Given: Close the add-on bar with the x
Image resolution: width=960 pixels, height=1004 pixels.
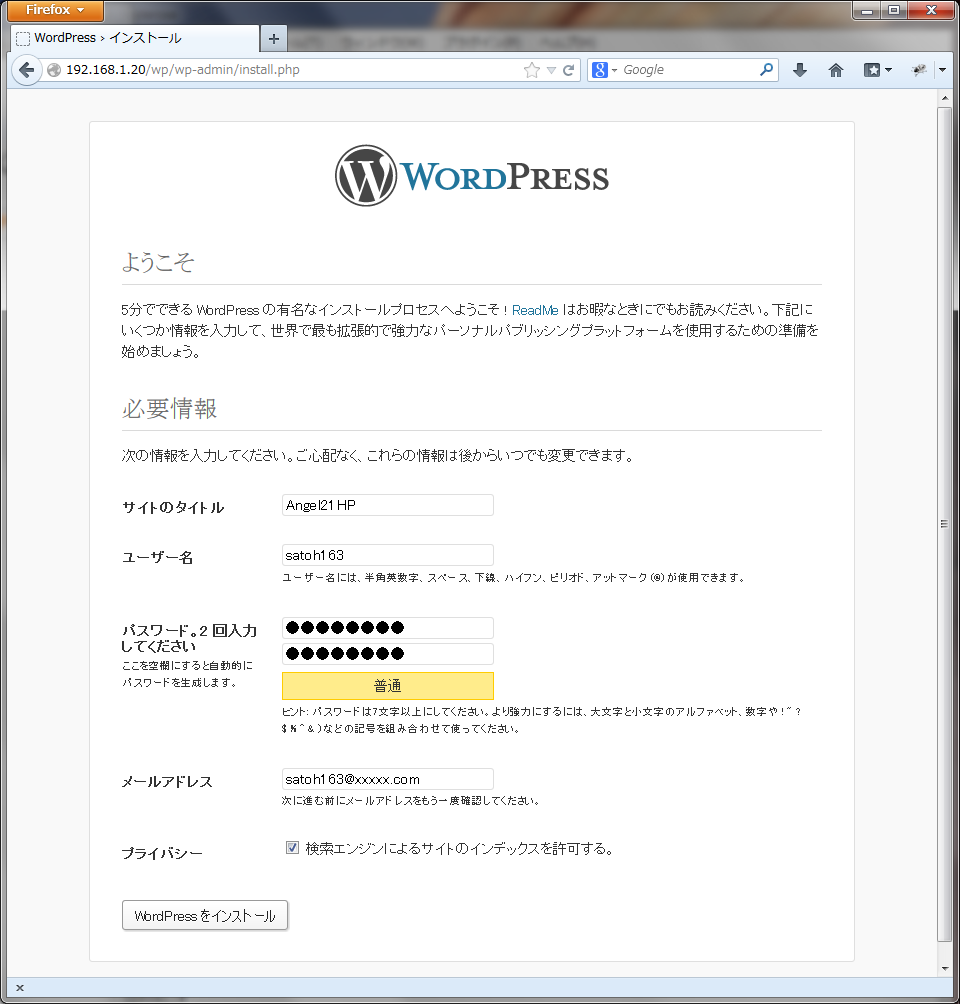Looking at the screenshot, I should click(x=20, y=988).
